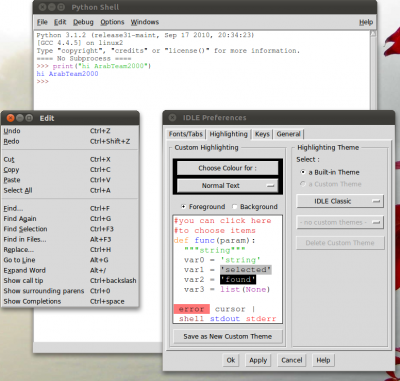Click the blue func definition sample
This screenshot has width=400, height=381.
pos(204,240)
